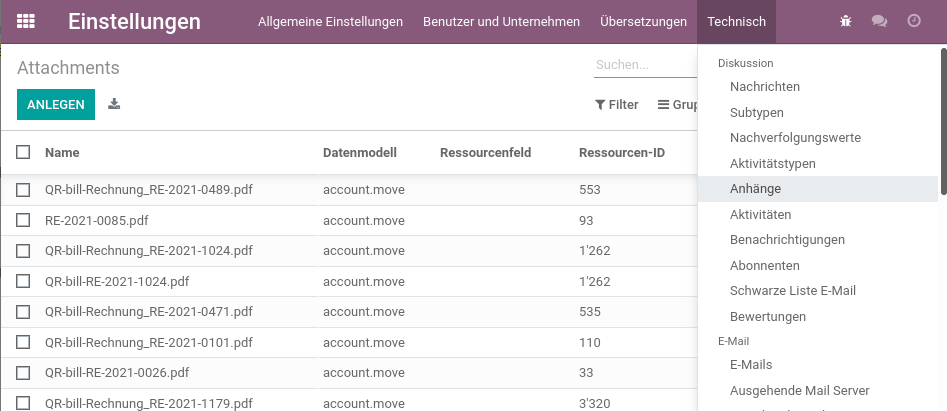Click the debug bug icon

tap(846, 22)
